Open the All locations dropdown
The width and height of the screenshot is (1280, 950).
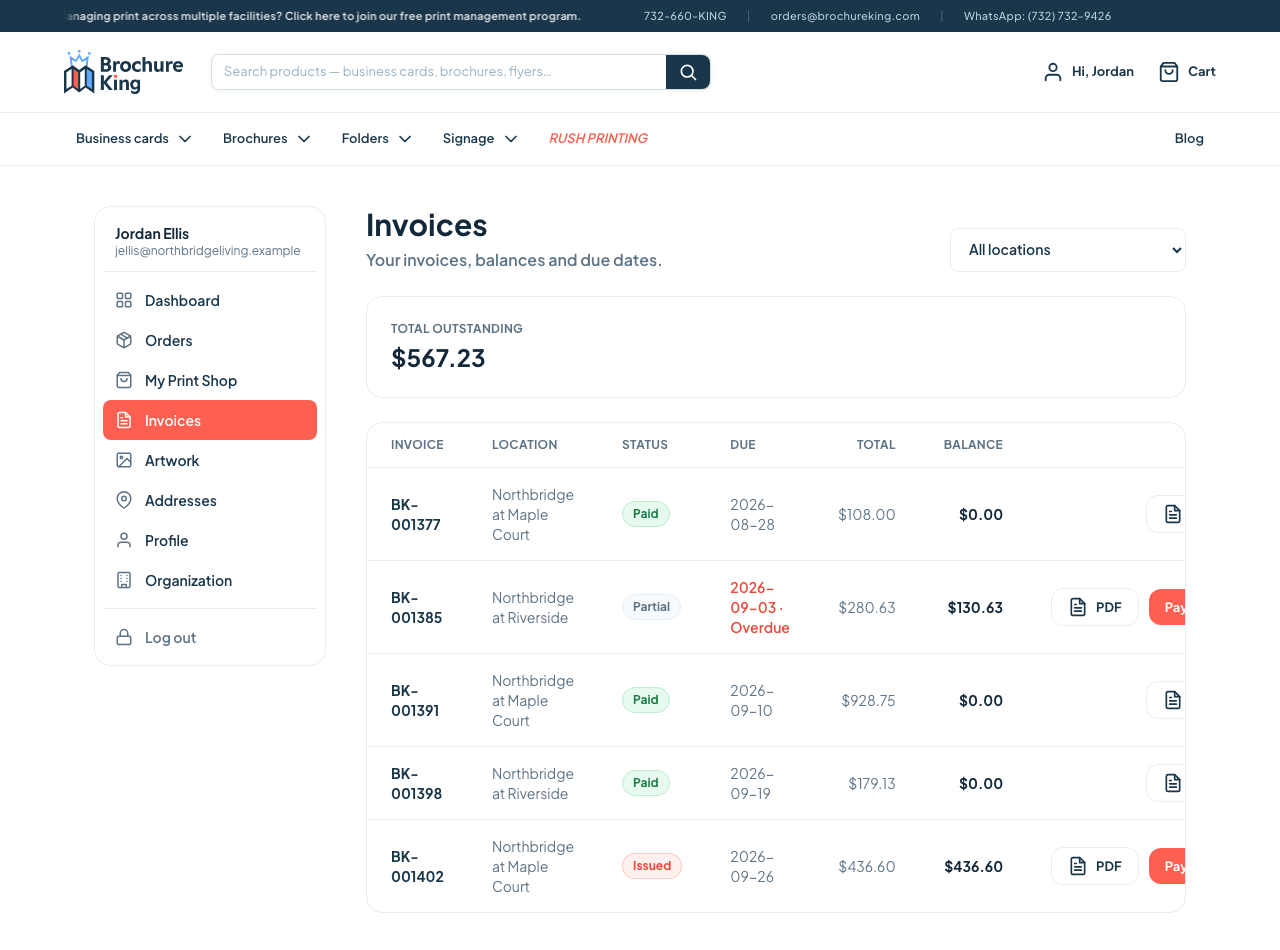coord(1068,250)
